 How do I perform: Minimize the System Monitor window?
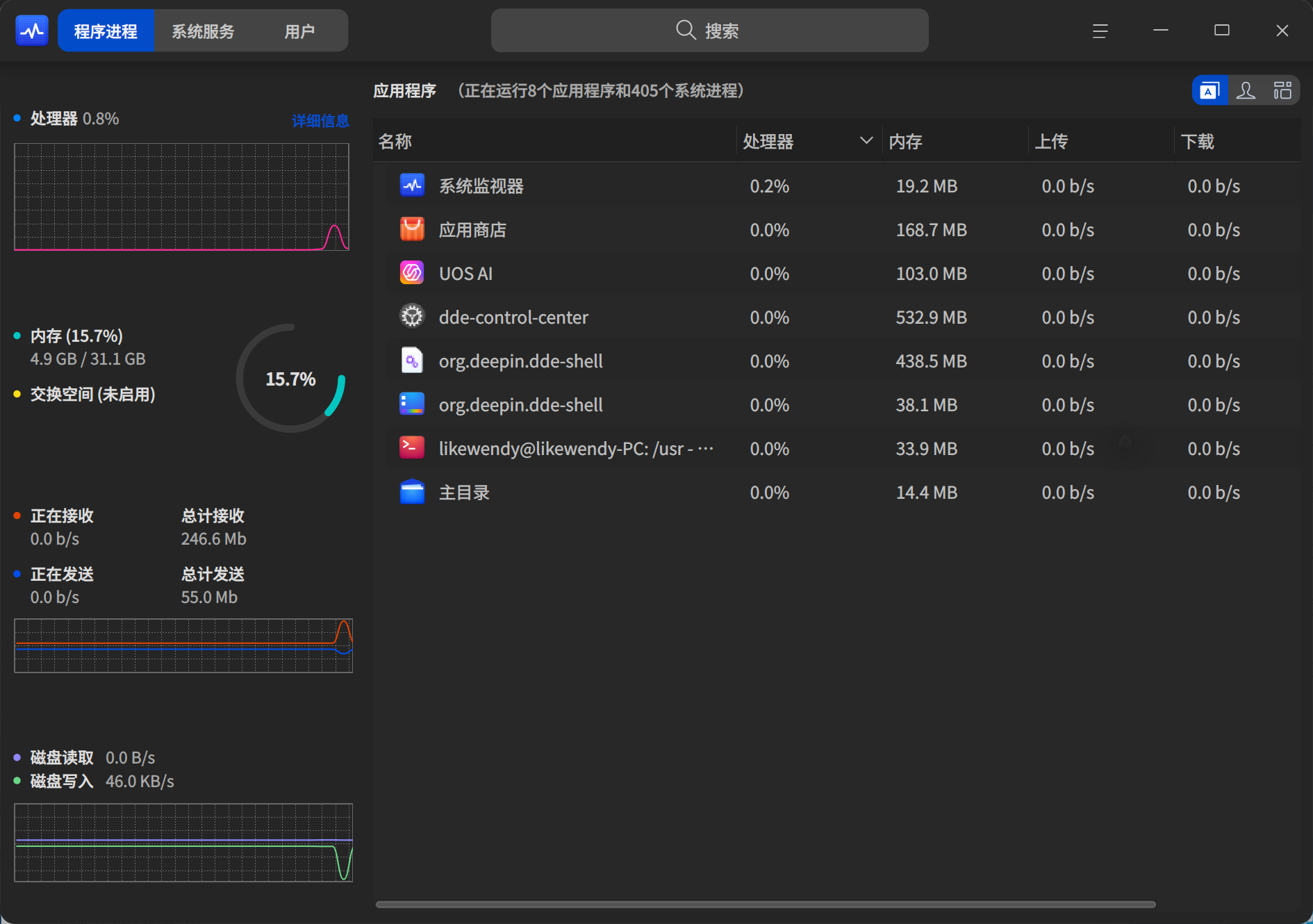click(x=1161, y=31)
